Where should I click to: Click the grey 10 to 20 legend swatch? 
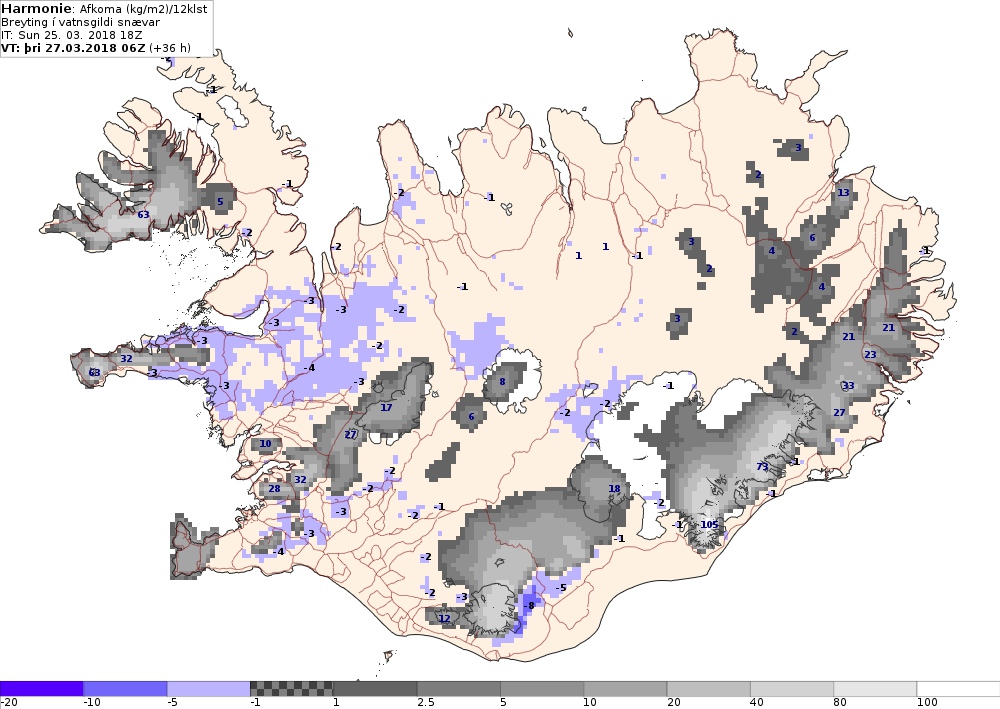[626, 689]
